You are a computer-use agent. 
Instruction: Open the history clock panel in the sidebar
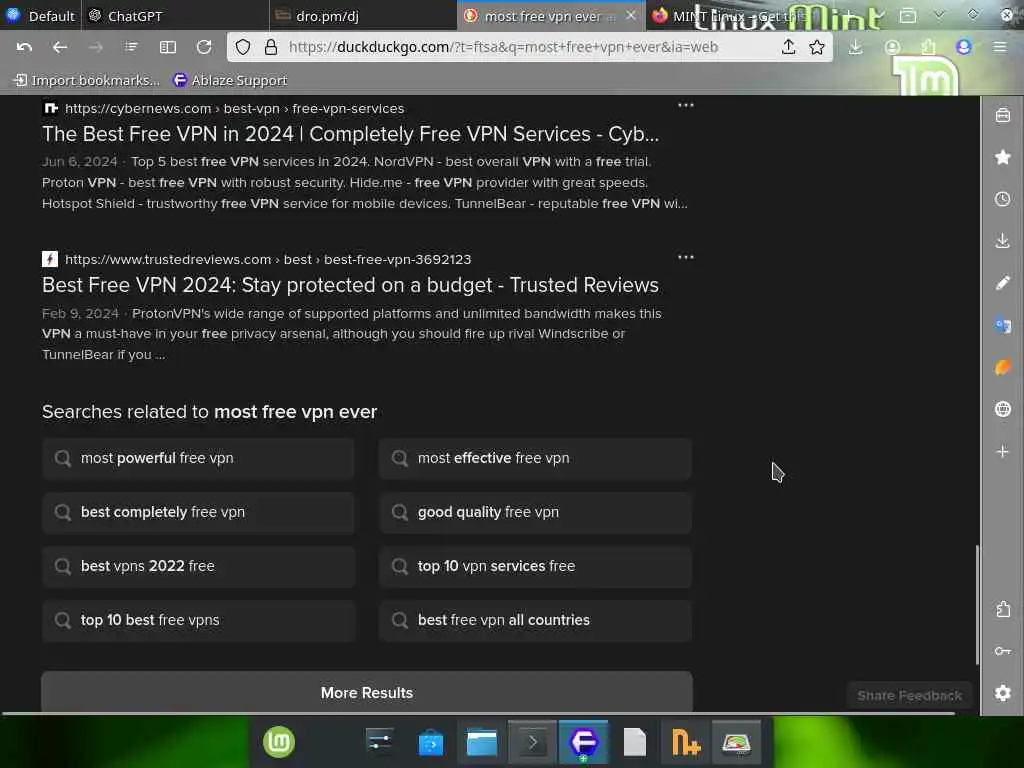(1002, 199)
